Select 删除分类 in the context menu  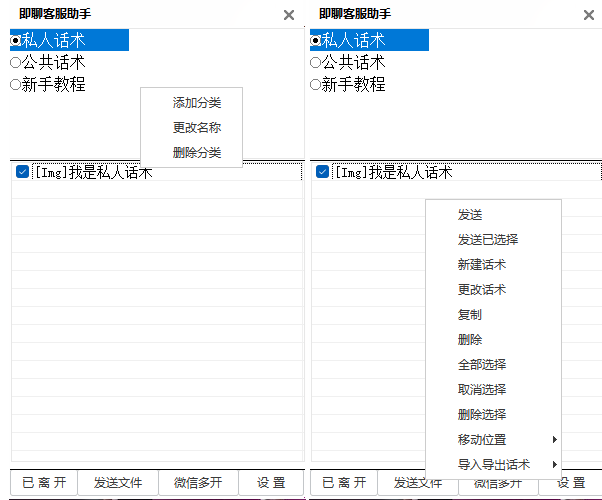click(196, 153)
